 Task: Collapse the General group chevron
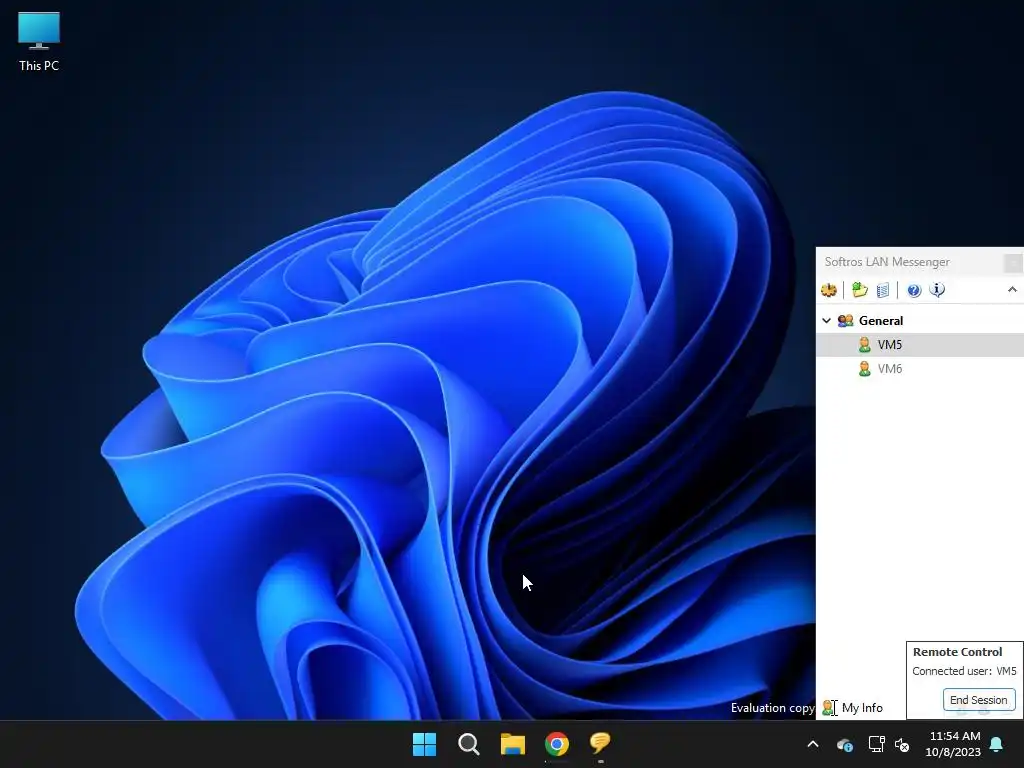[826, 321]
